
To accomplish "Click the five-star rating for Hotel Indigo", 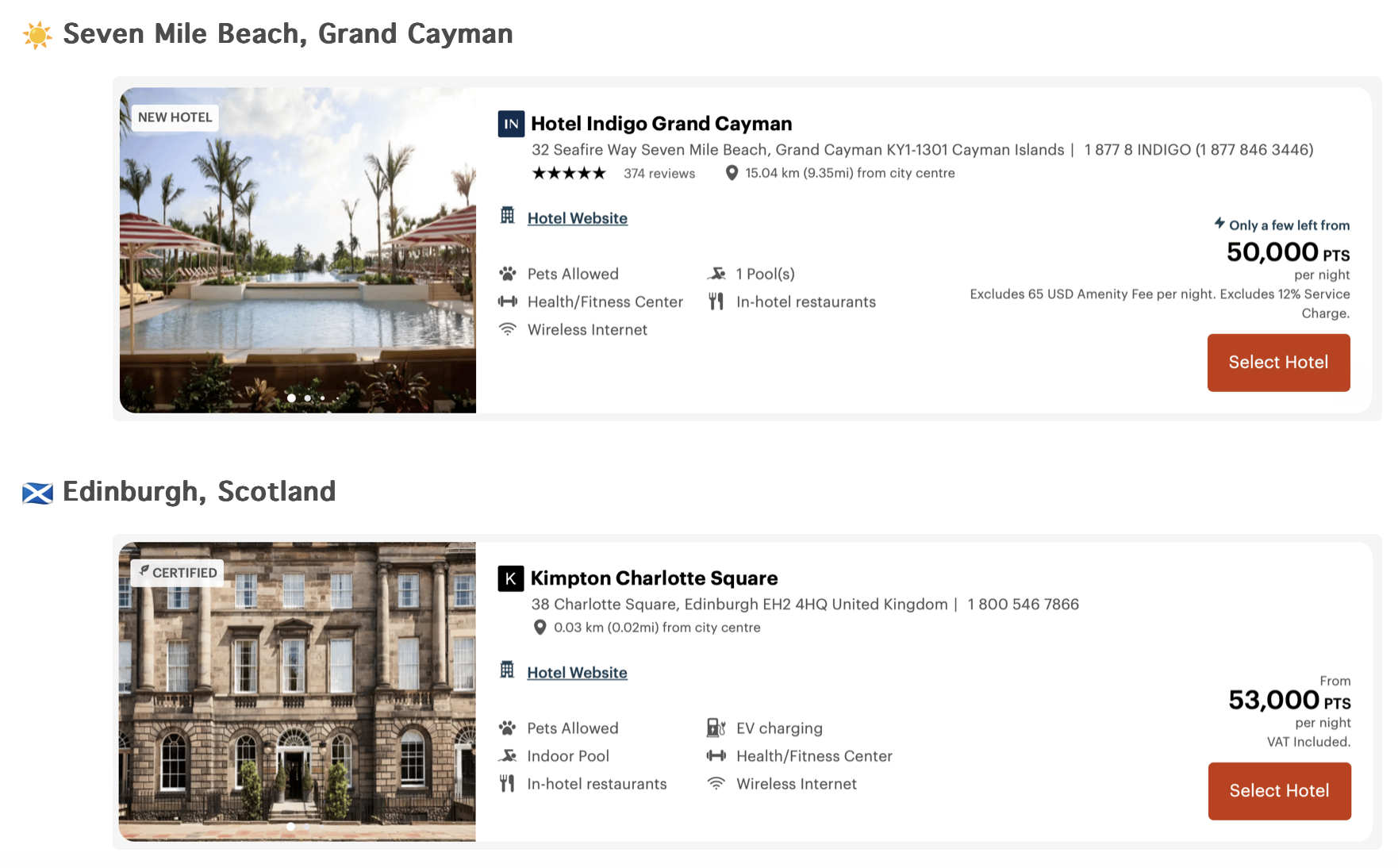I will coord(569,173).
